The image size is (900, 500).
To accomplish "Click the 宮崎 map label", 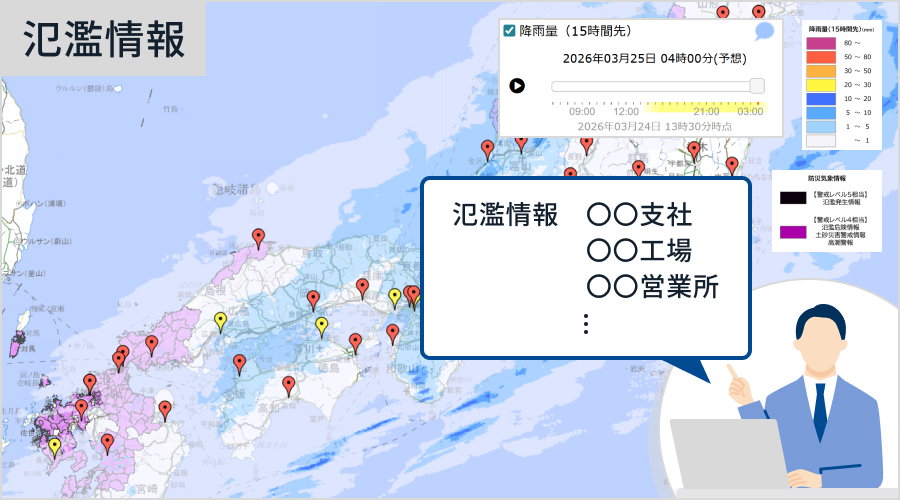I will [146, 489].
